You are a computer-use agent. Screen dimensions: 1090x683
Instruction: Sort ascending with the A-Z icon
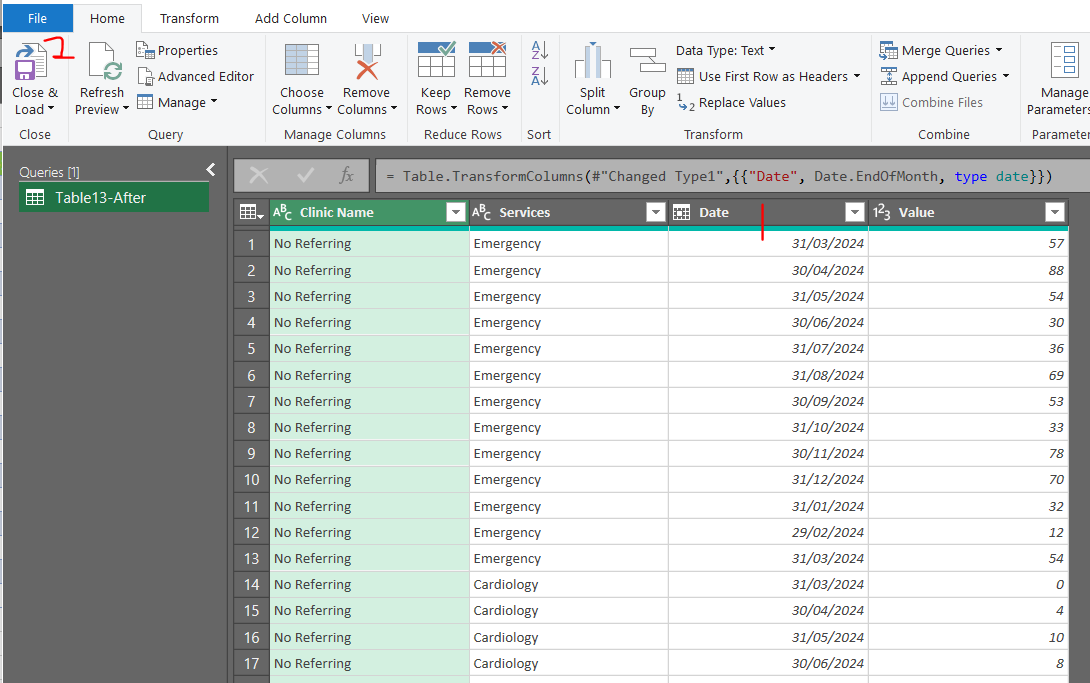(539, 50)
